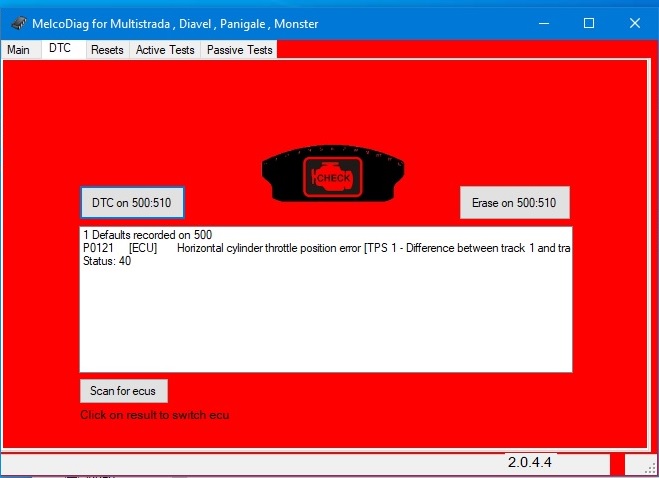Screen dimensions: 659x478
Task: Click the red status indicator in status bar
Action: pos(617,464)
